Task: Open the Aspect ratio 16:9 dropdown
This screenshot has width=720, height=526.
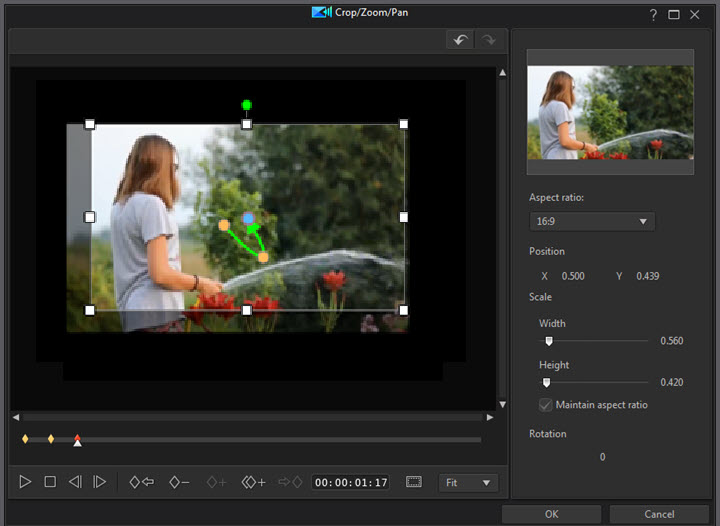Action: (592, 221)
